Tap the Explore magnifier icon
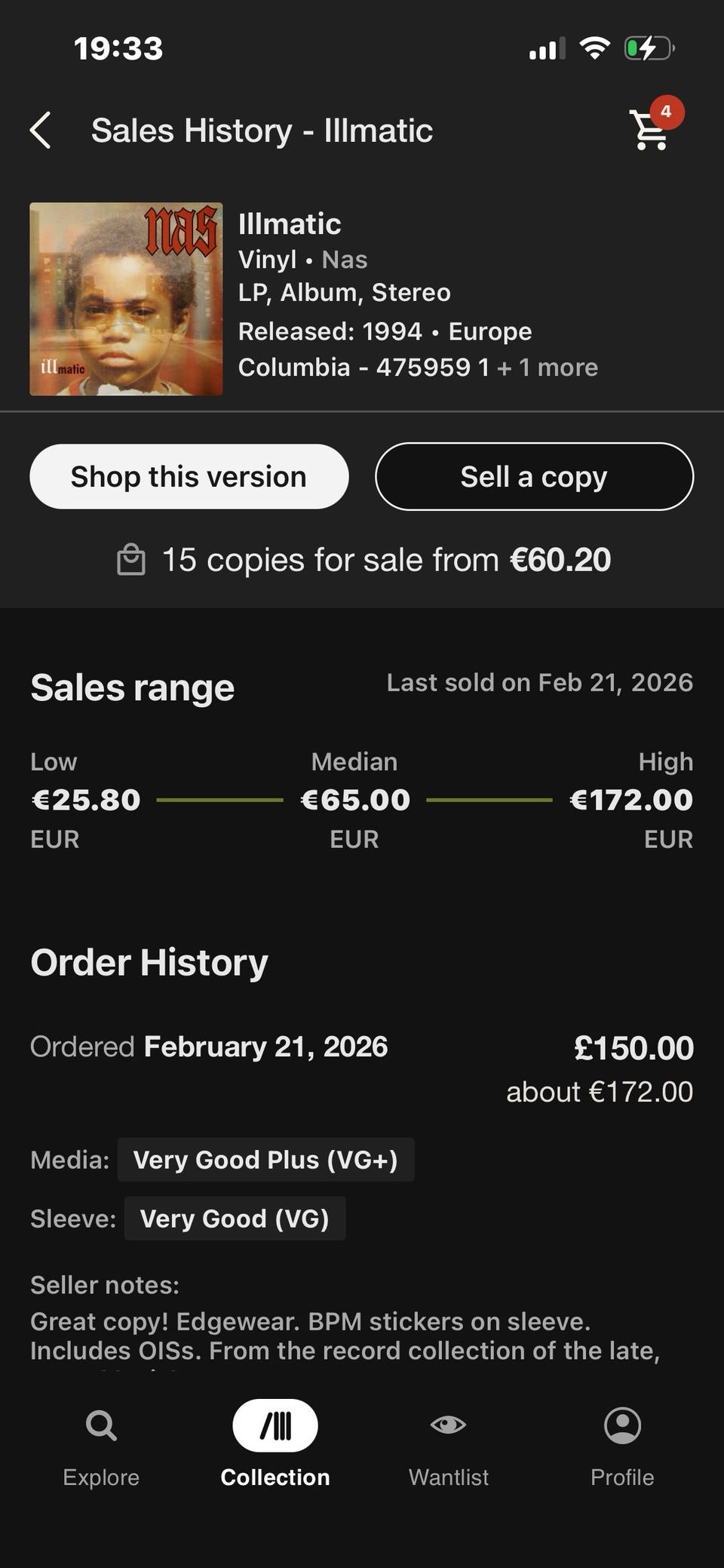 pos(101,1425)
